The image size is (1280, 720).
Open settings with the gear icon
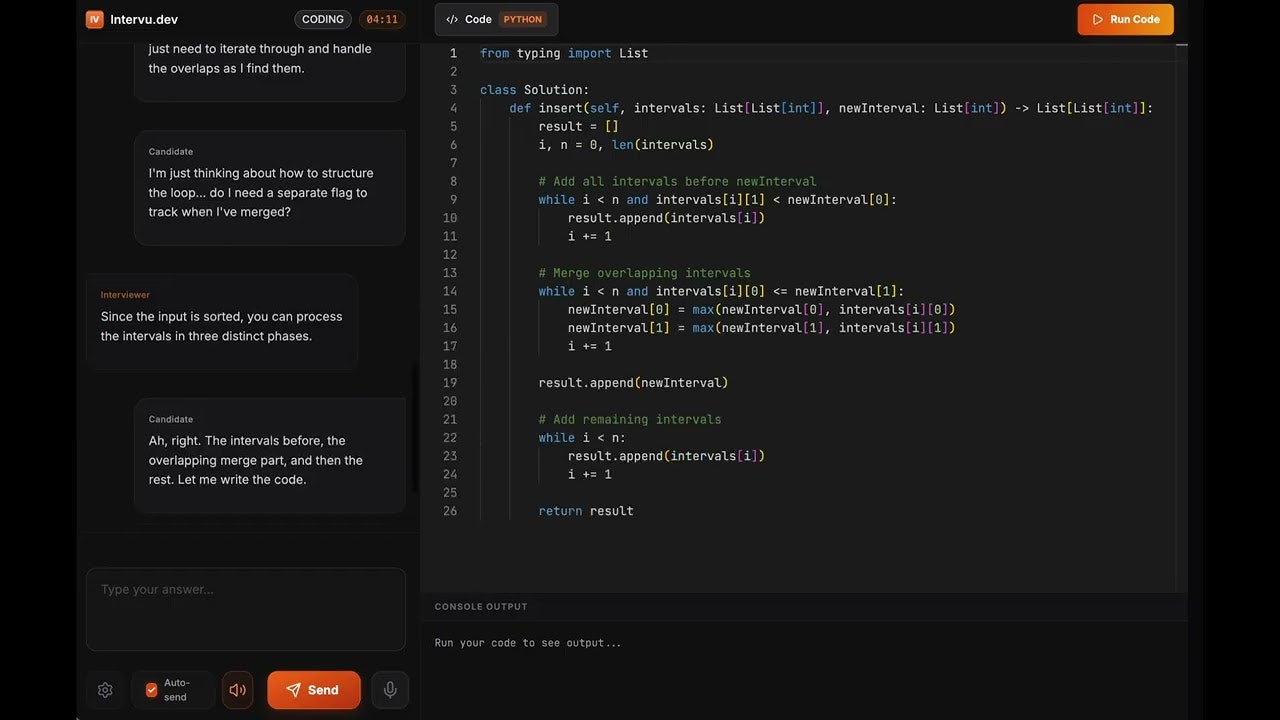[x=105, y=690]
